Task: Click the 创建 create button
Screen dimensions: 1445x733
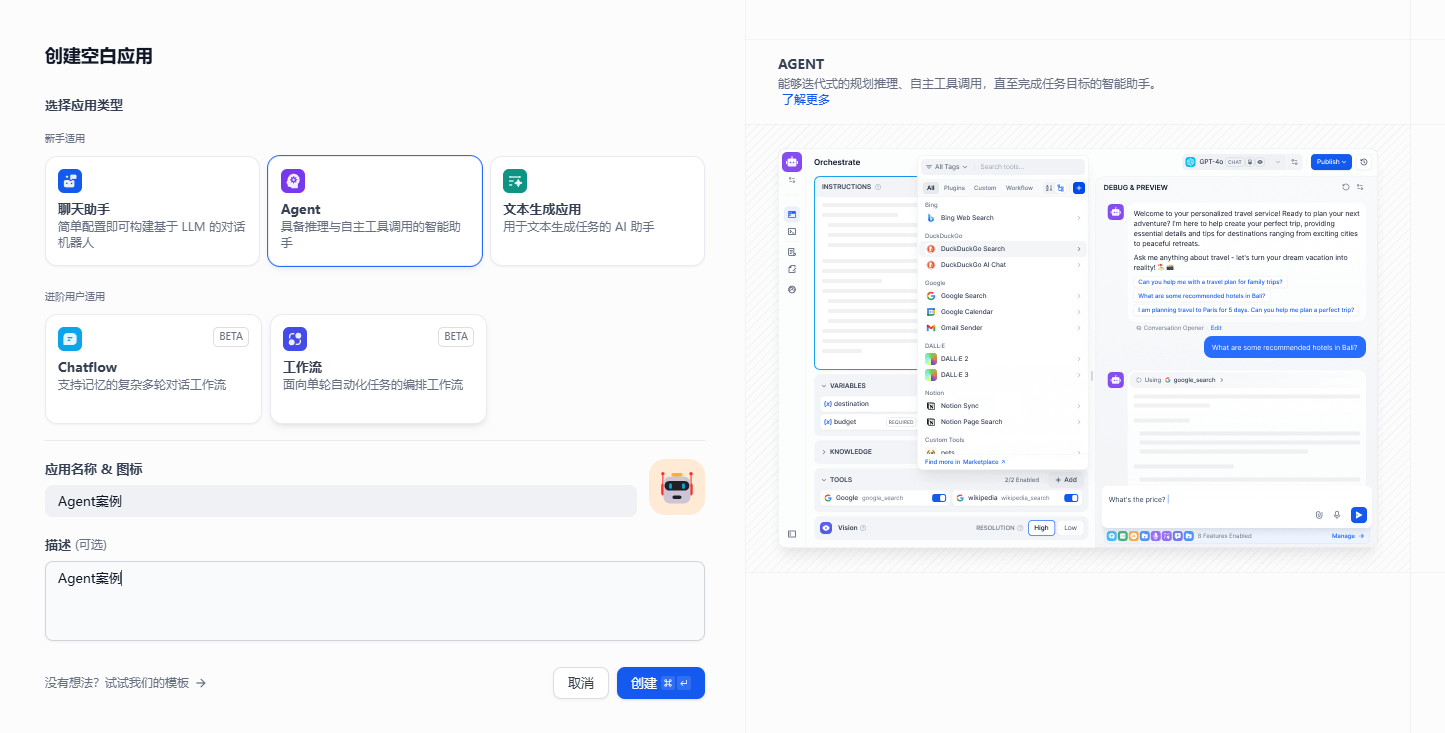Action: click(x=660, y=683)
